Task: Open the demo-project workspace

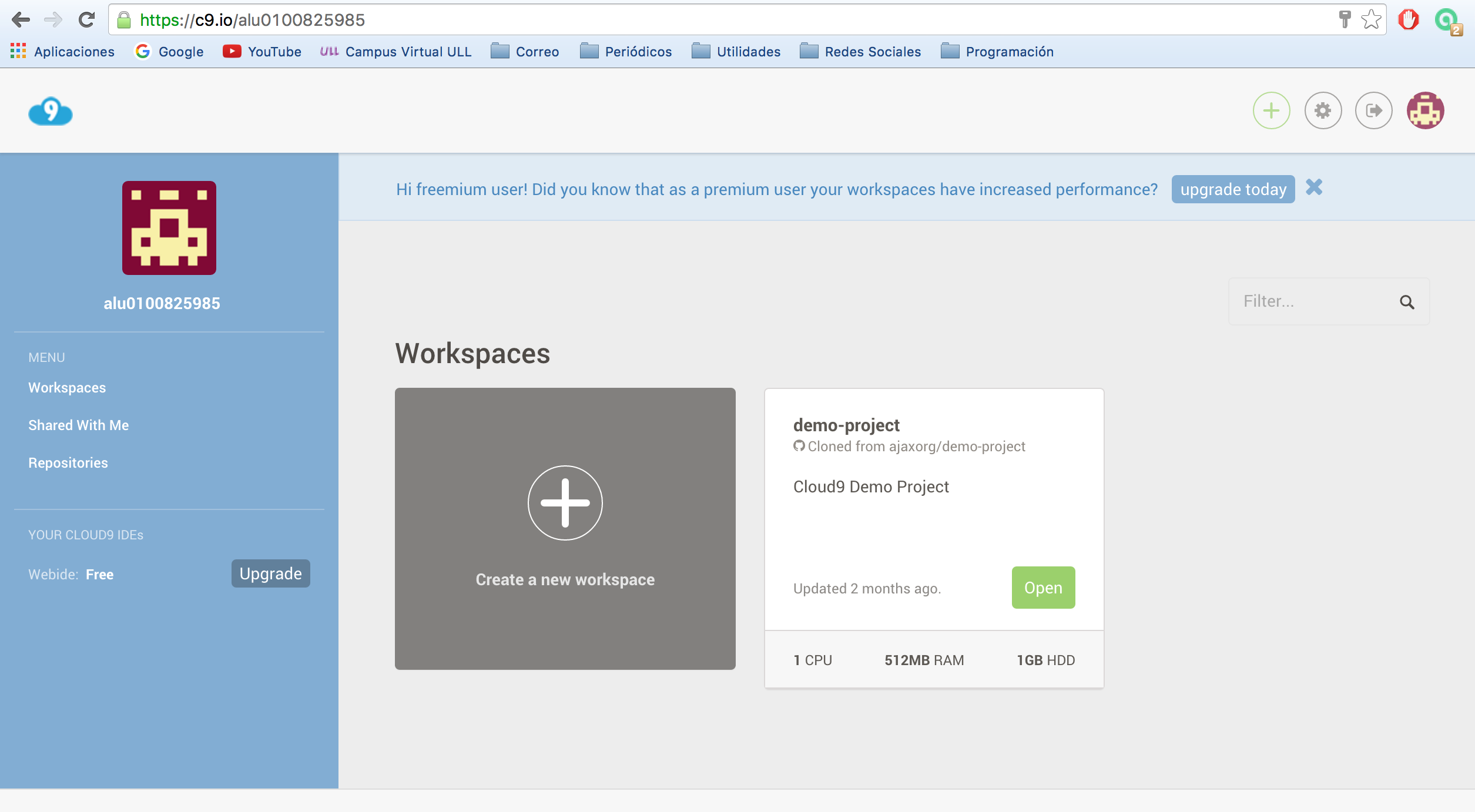Action: (x=1043, y=588)
